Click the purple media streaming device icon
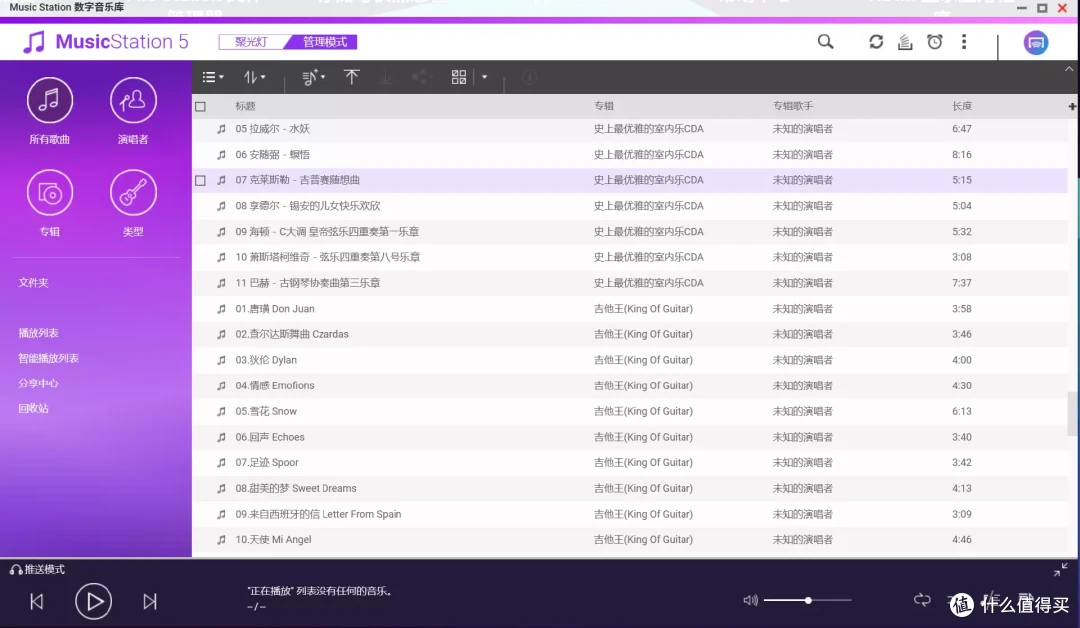The image size is (1080, 628). click(1036, 43)
